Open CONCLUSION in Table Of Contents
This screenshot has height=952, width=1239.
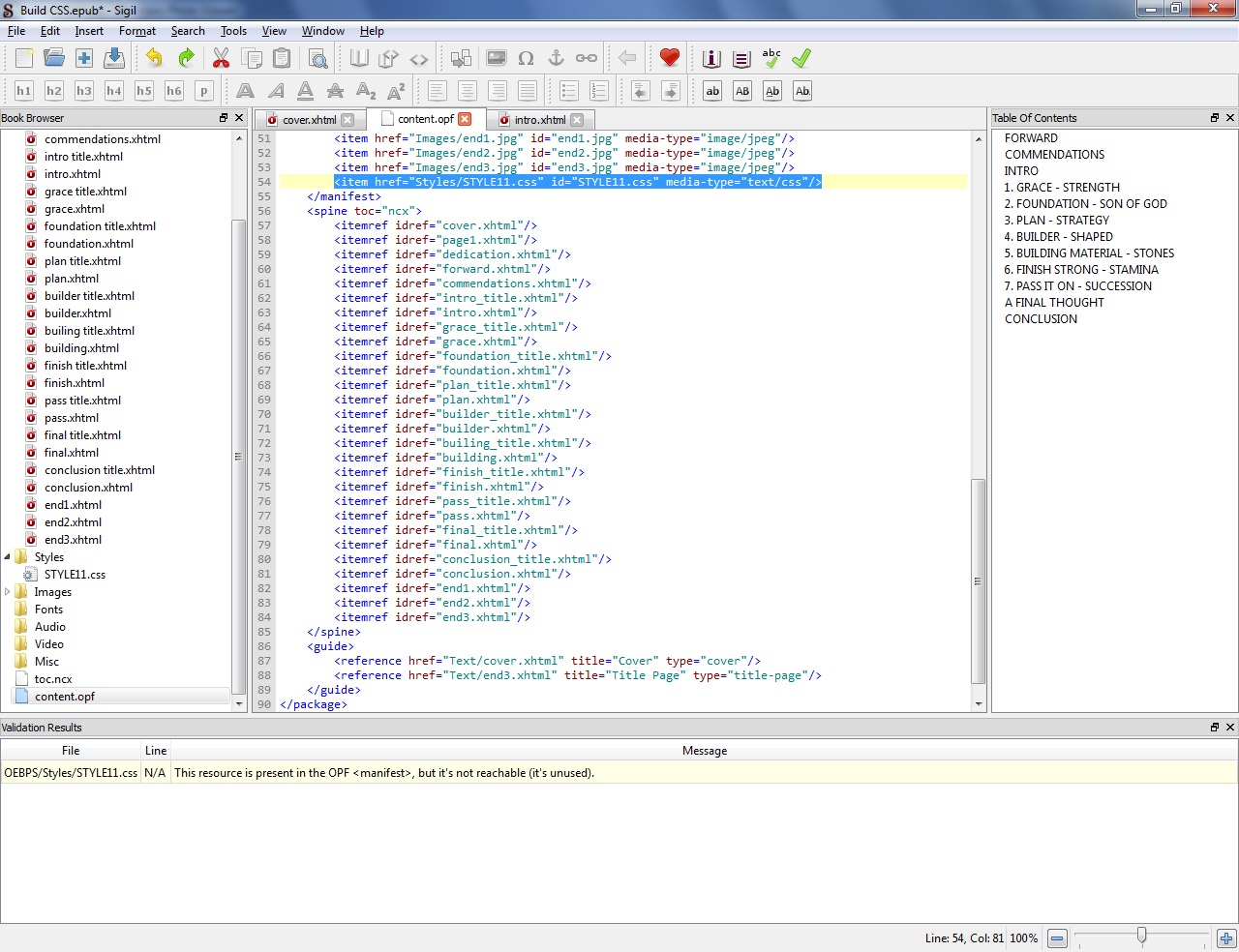[x=1041, y=319]
